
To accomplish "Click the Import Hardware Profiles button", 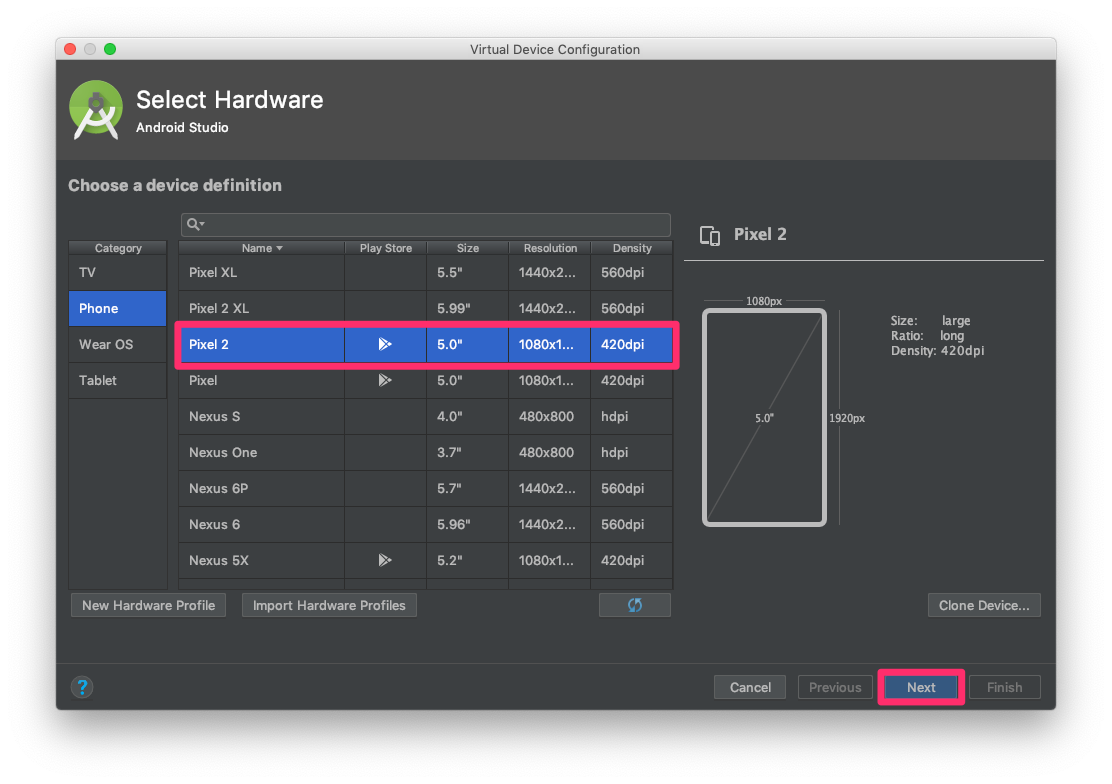I will tap(329, 605).
